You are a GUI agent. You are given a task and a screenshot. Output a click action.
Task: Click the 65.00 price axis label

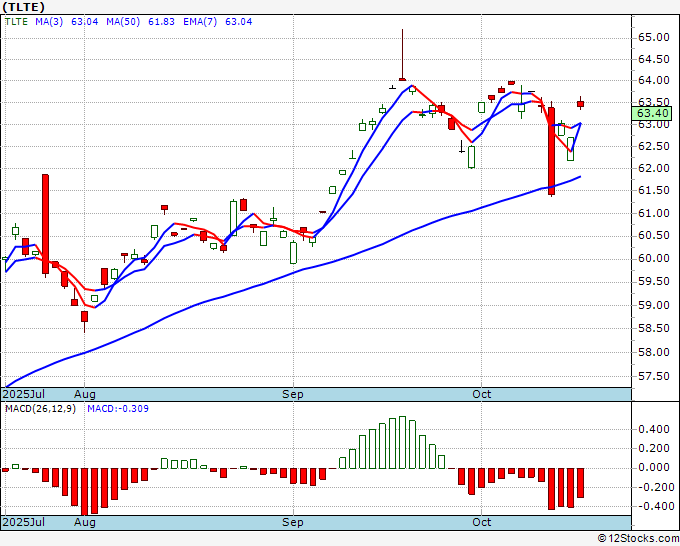pyautogui.click(x=654, y=38)
